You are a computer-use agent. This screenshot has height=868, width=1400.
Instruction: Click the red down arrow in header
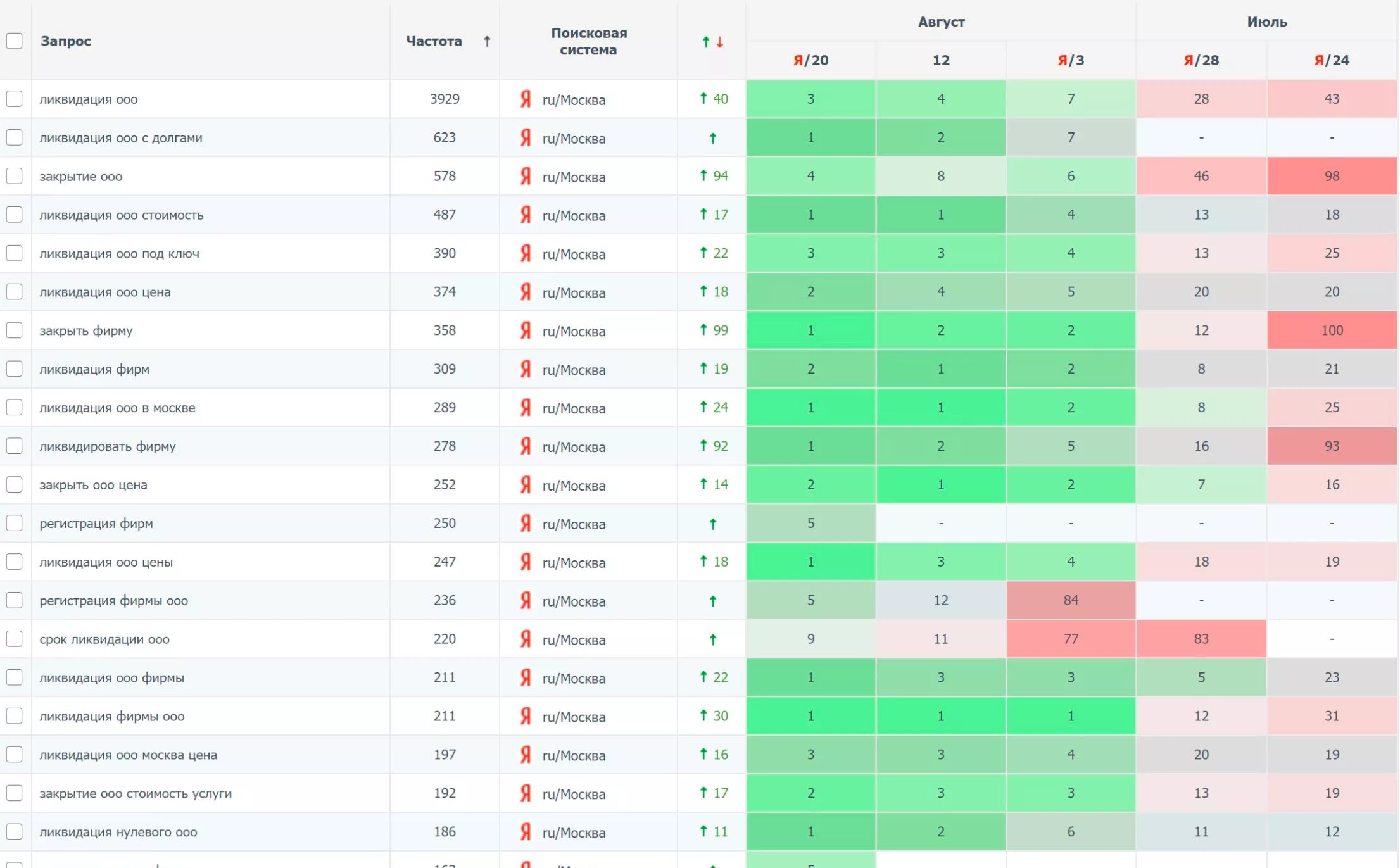pos(720,42)
